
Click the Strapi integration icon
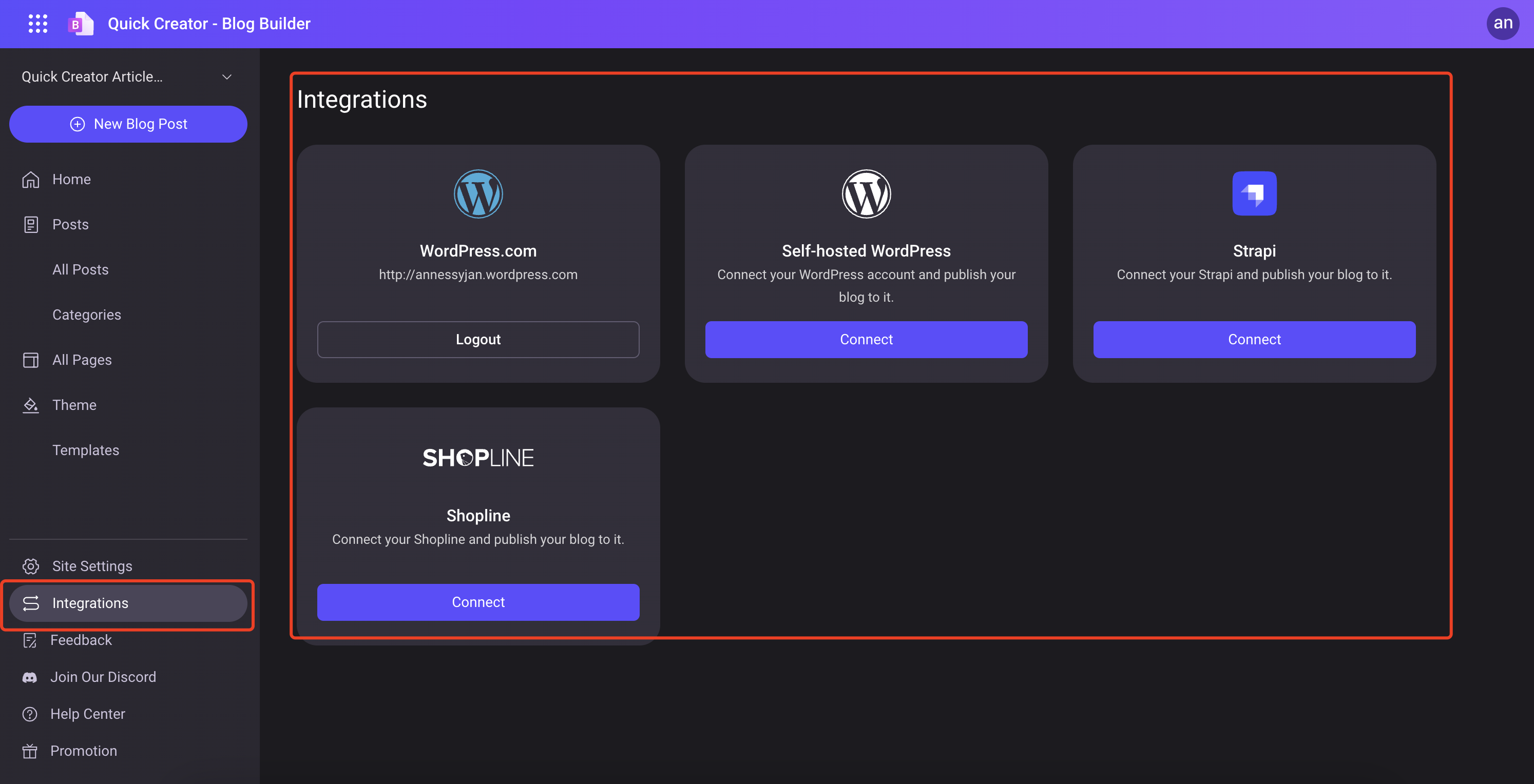coord(1254,193)
